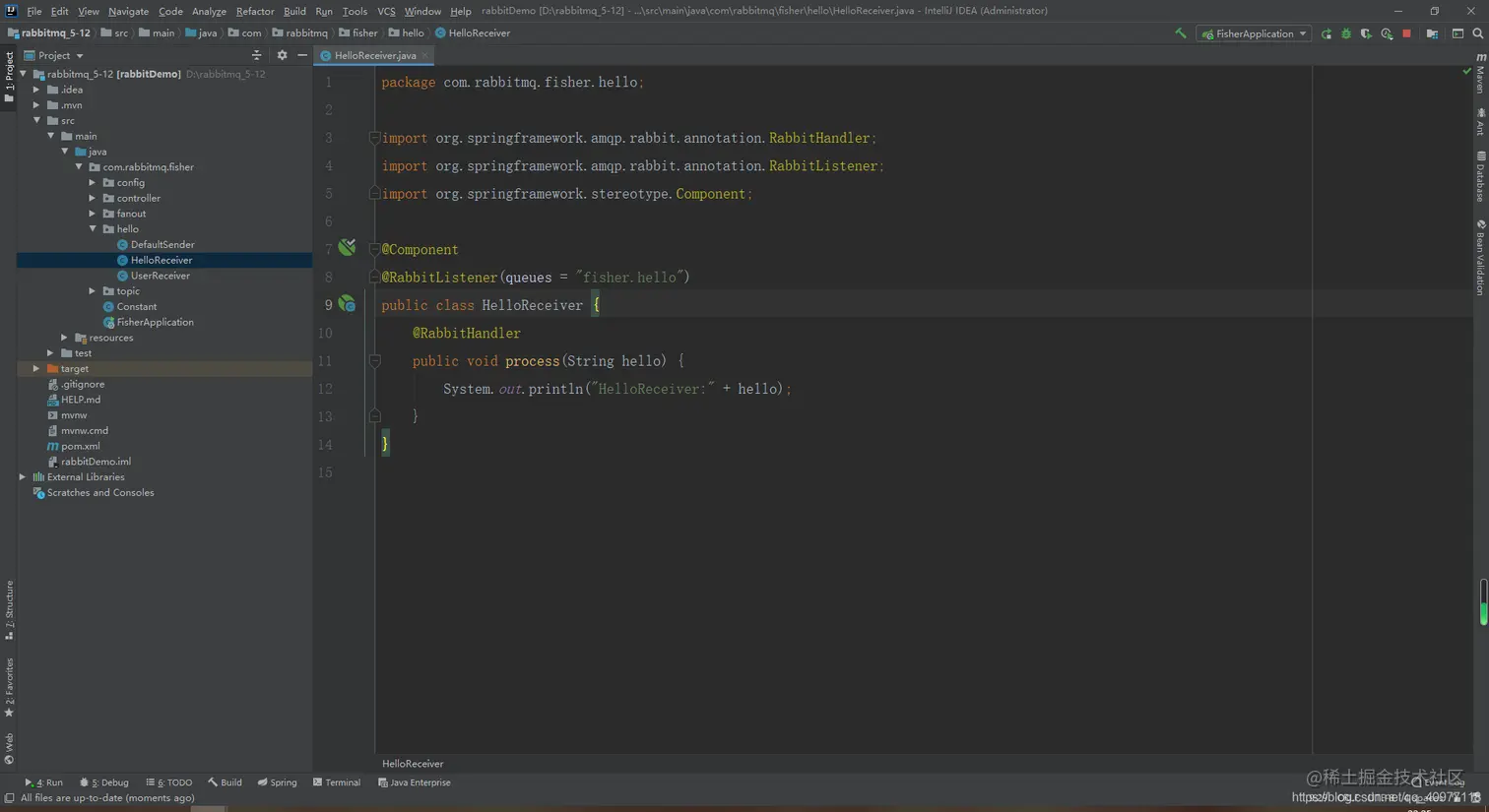
Task: Expand the controller package
Action: click(93, 198)
